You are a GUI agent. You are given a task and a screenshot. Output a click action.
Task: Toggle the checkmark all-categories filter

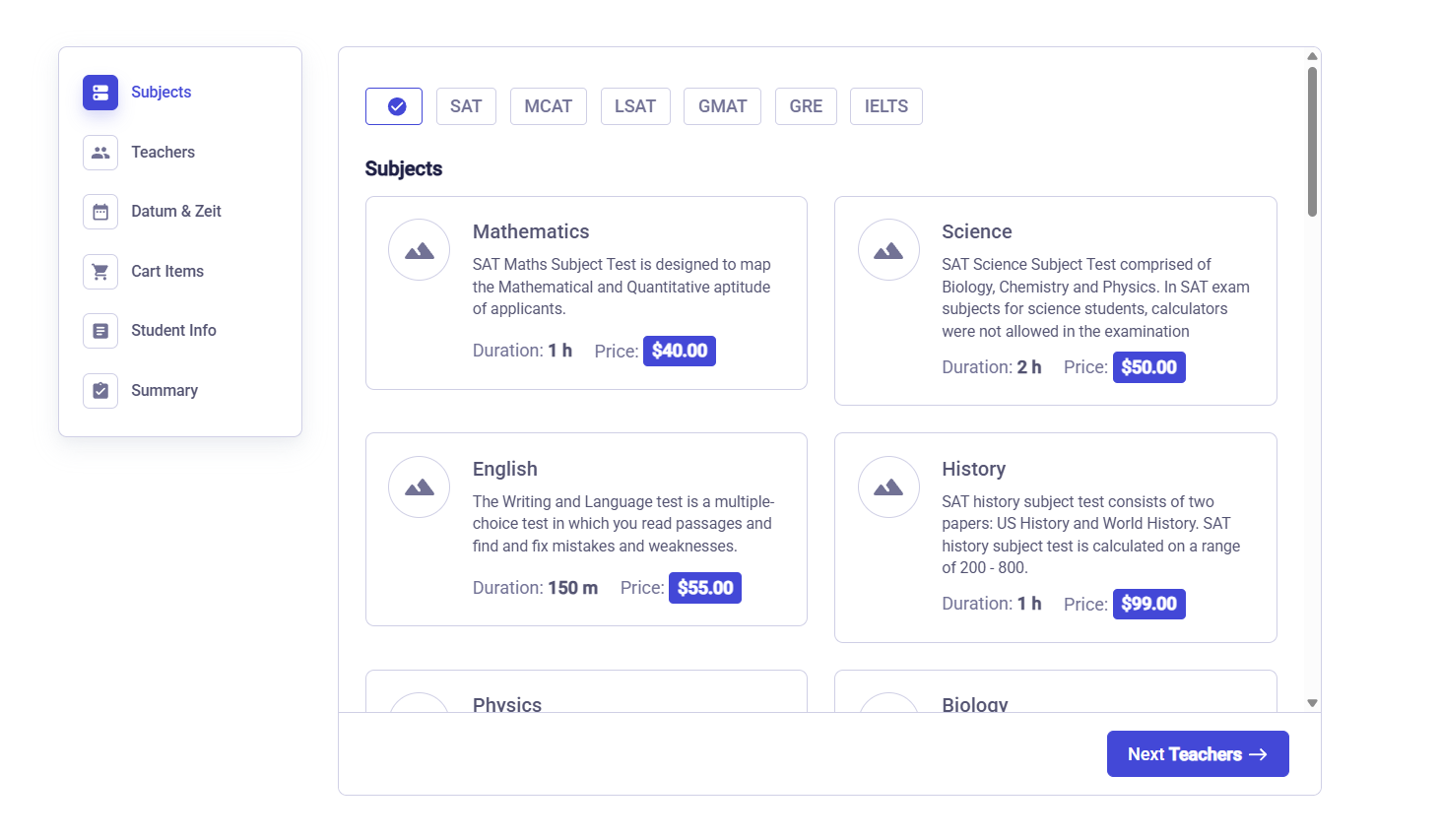pyautogui.click(x=394, y=106)
